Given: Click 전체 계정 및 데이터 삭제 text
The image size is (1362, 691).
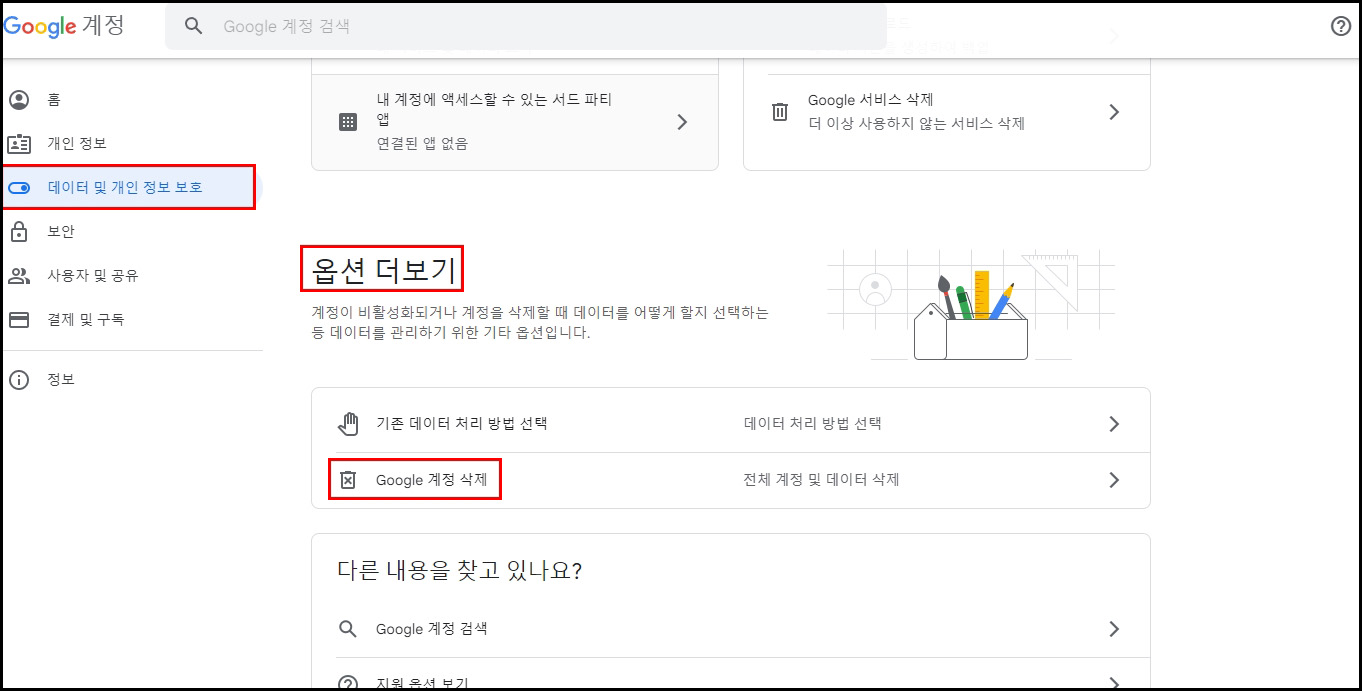Looking at the screenshot, I should (x=821, y=480).
